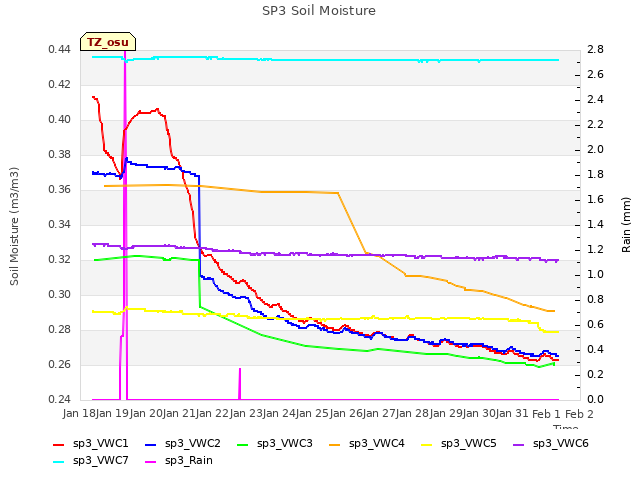Screen dimensions: 640x480
Task: Toggle sp3_VWC5 legend label
Action: click(469, 443)
